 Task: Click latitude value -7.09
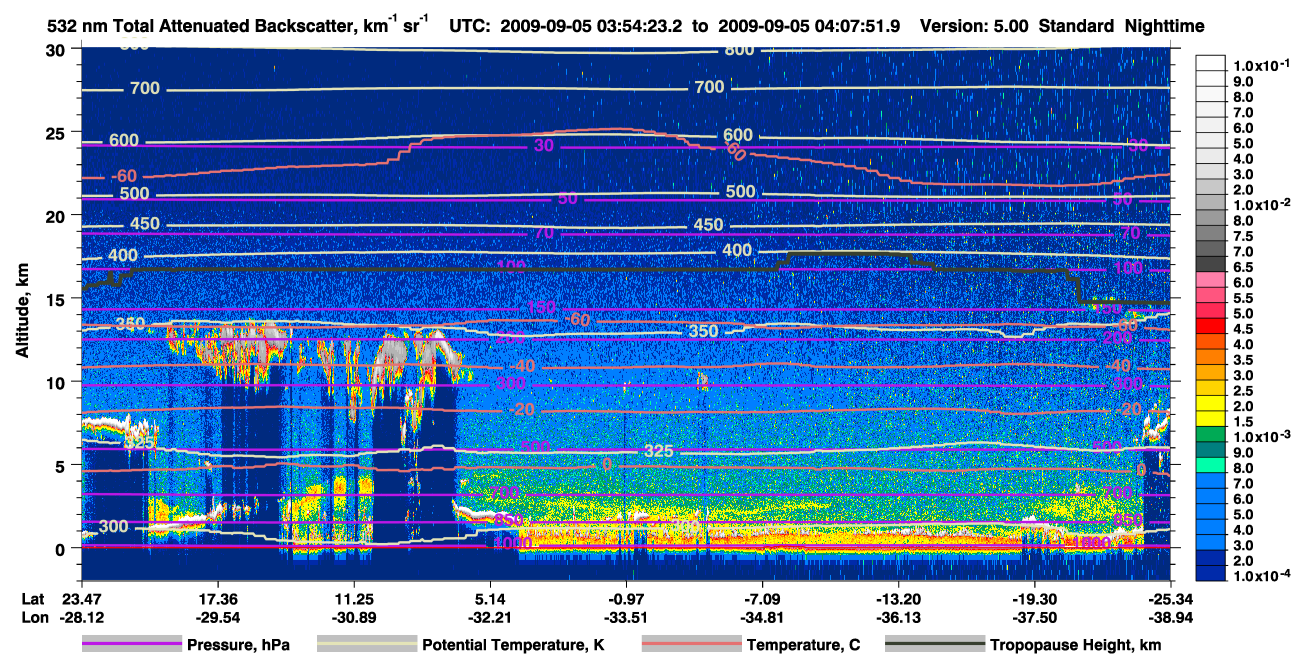pos(763,598)
